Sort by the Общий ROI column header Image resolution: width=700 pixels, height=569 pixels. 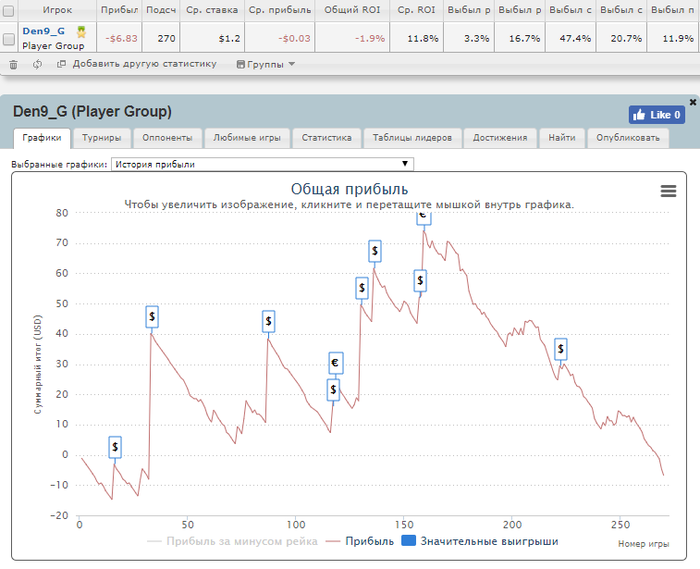click(352, 10)
